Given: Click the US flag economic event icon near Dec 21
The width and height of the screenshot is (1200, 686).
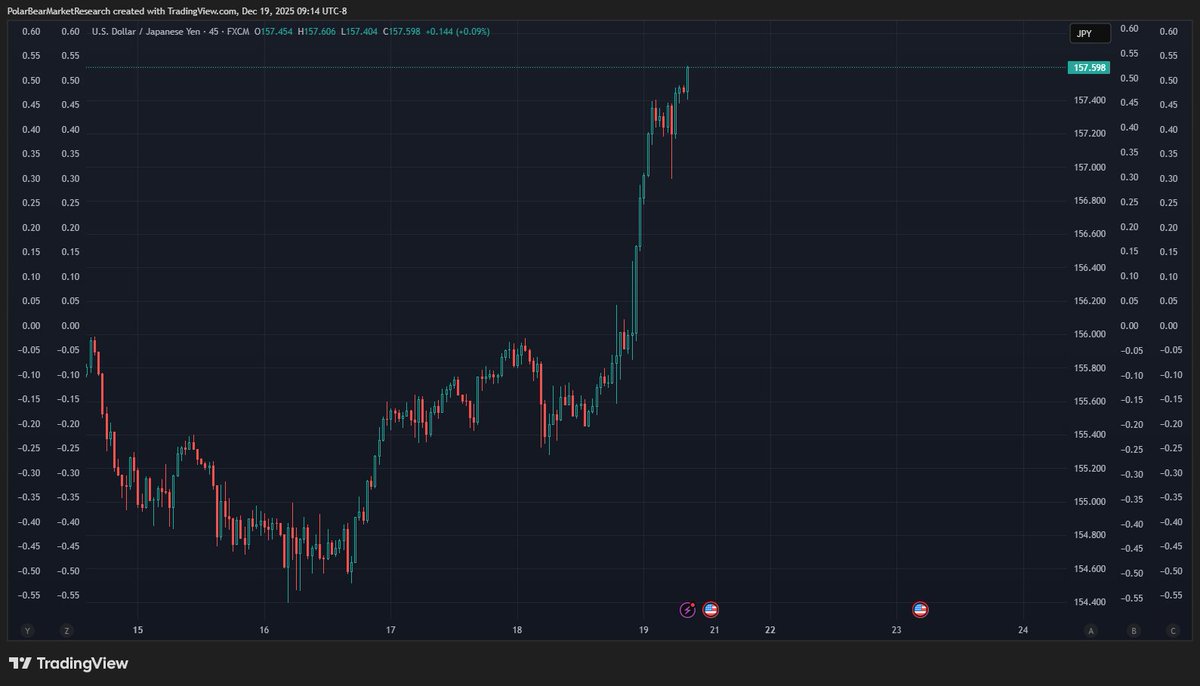Looking at the screenshot, I should point(711,609).
